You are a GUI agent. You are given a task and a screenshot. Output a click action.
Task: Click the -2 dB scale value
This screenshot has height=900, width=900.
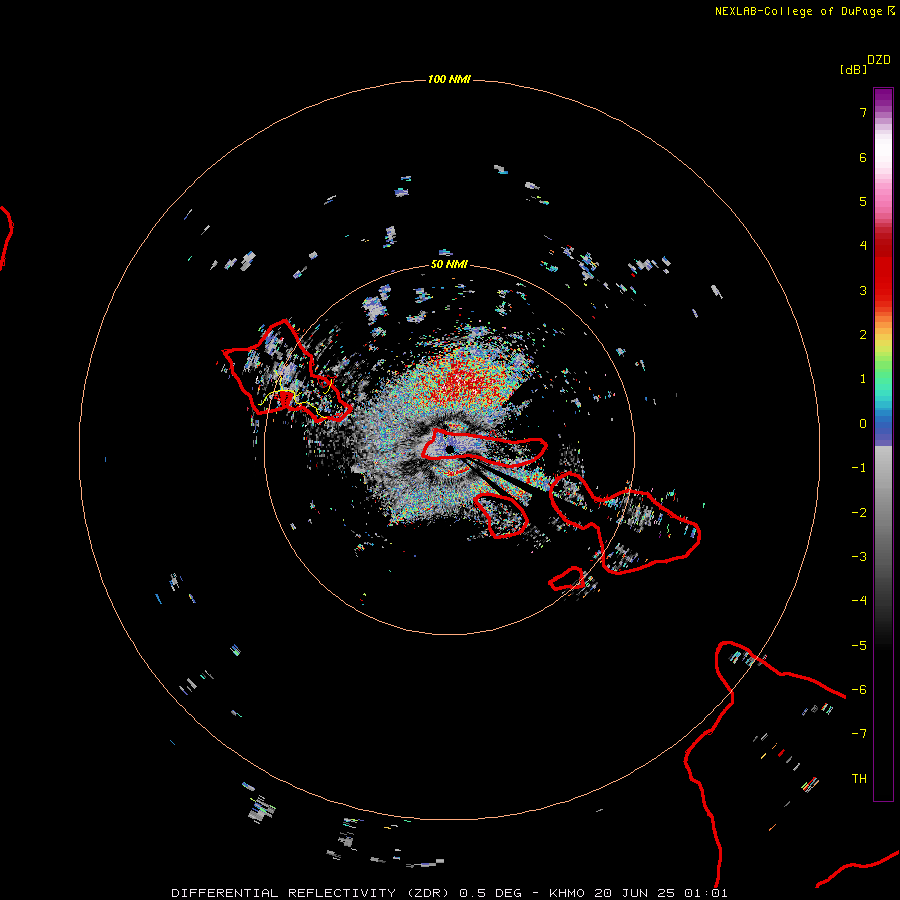pos(859,512)
